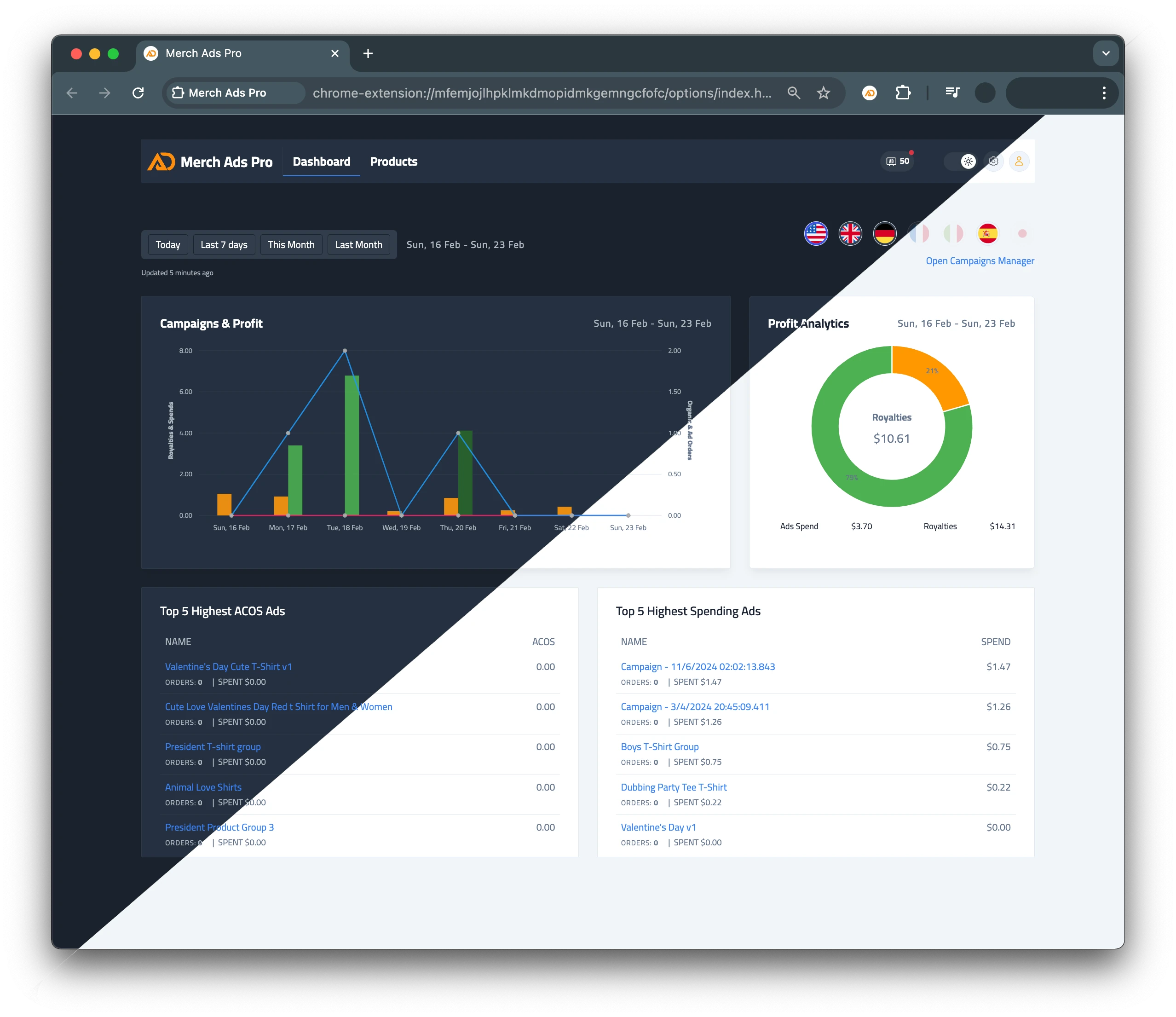Click the Open Campaigns Manager link
Screen dimensions: 1176x1017
tap(980, 261)
